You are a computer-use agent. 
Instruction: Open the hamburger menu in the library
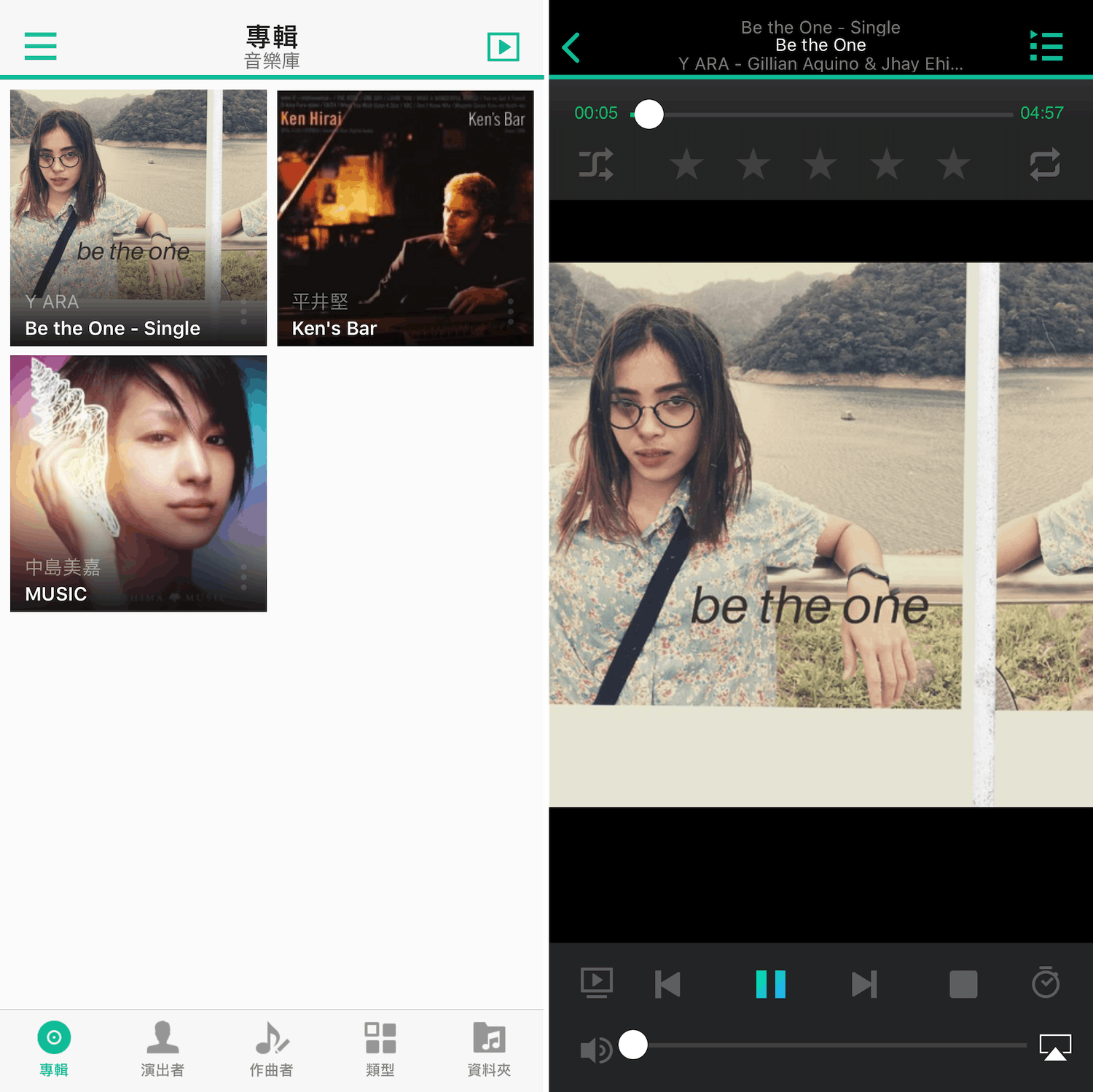point(40,46)
